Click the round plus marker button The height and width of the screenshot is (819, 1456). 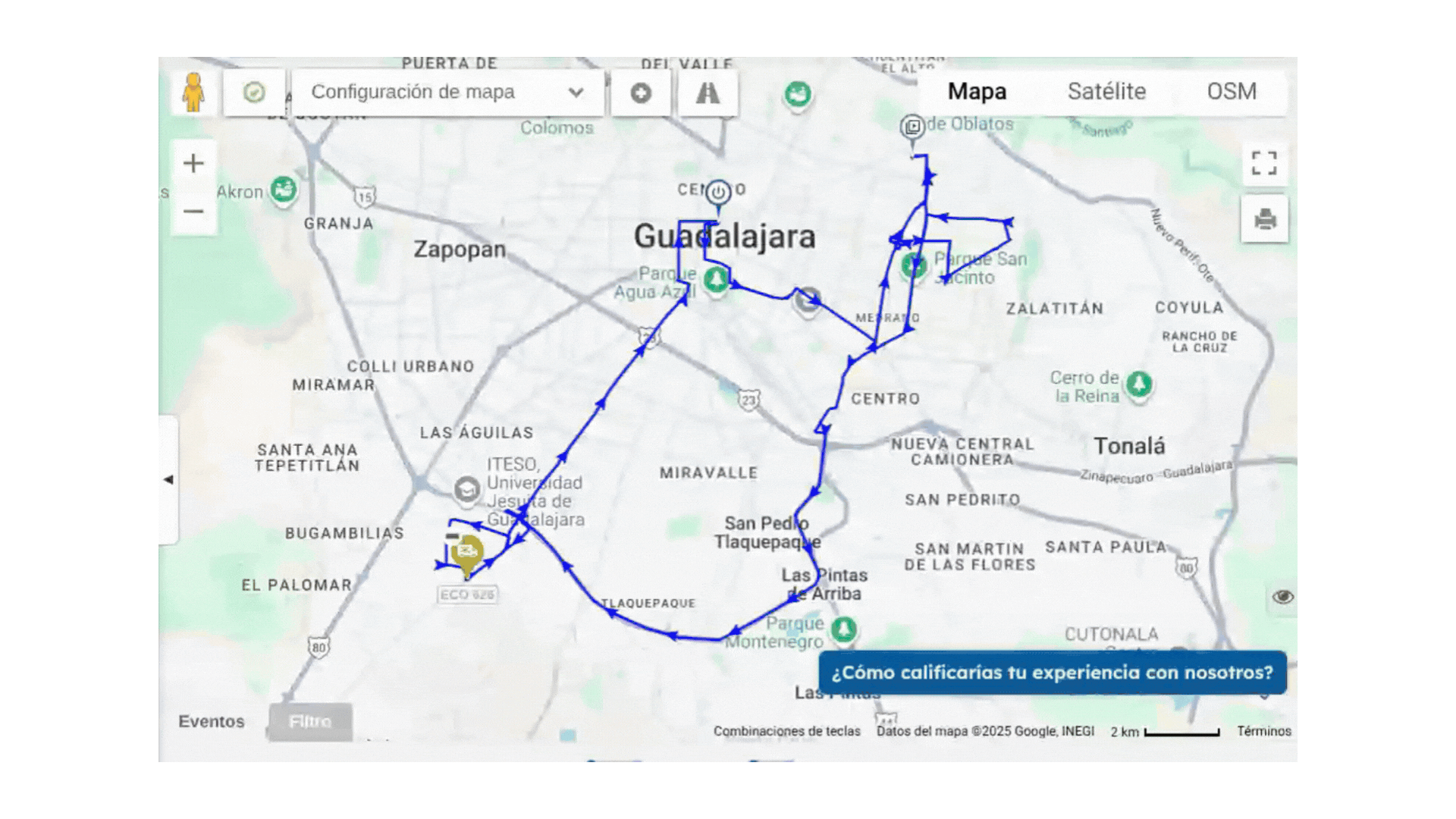click(x=641, y=93)
